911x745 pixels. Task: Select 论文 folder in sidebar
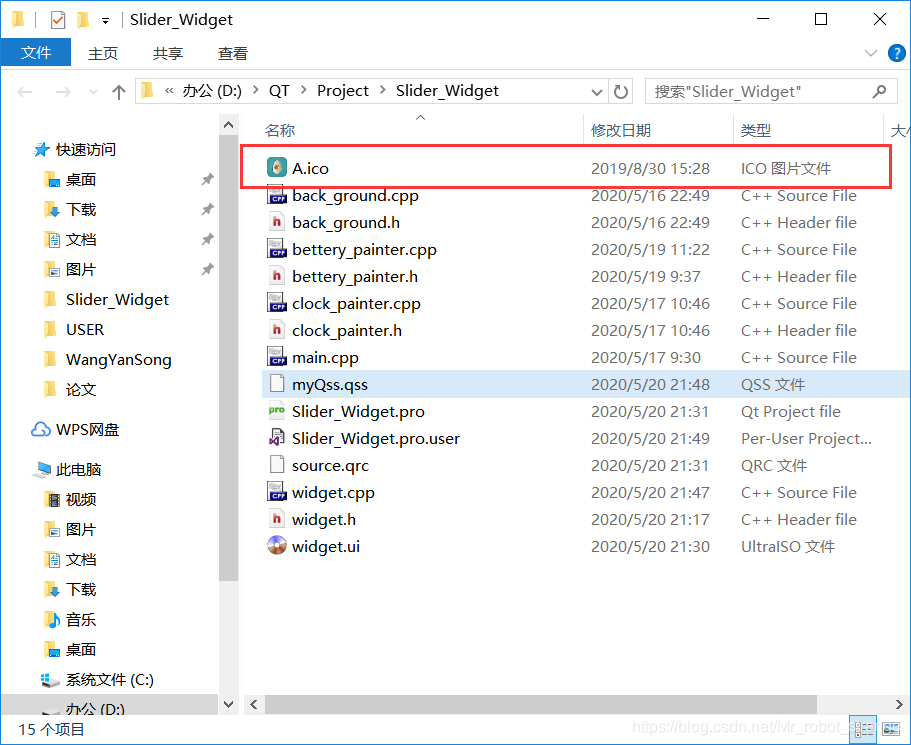(x=70, y=389)
